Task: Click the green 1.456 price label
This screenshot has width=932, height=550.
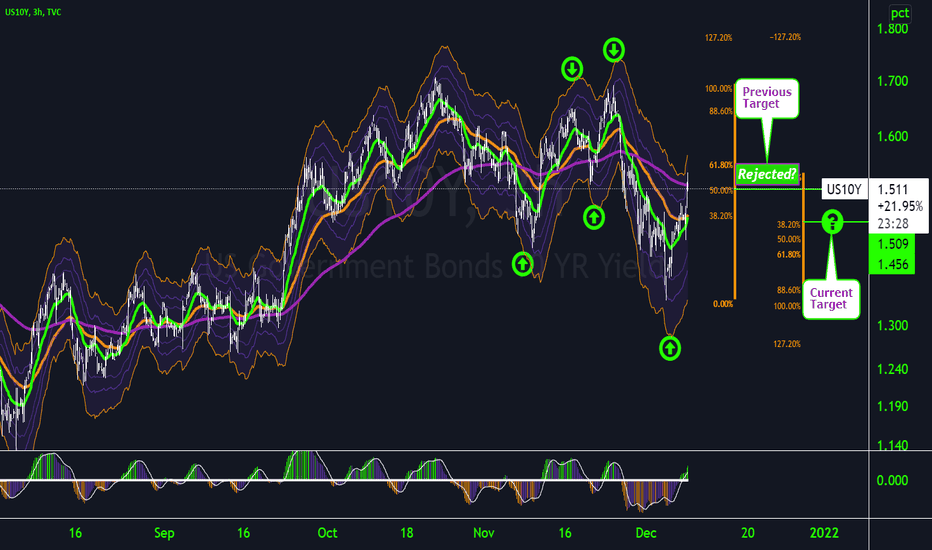Action: 893,265
